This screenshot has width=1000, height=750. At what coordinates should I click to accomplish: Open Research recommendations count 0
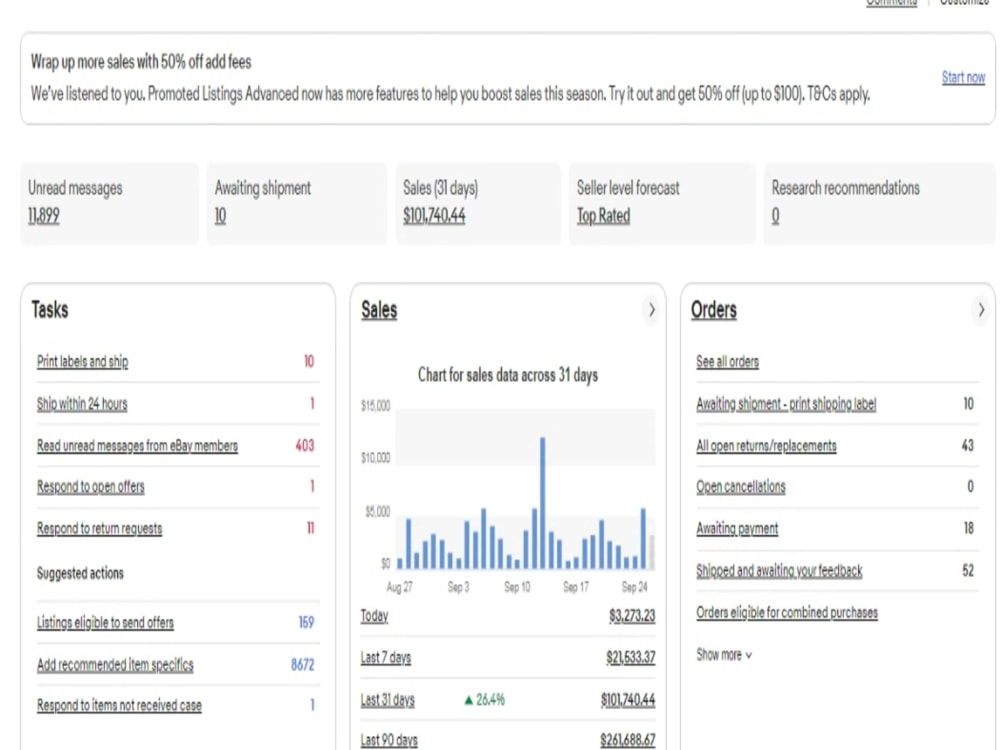(776, 216)
